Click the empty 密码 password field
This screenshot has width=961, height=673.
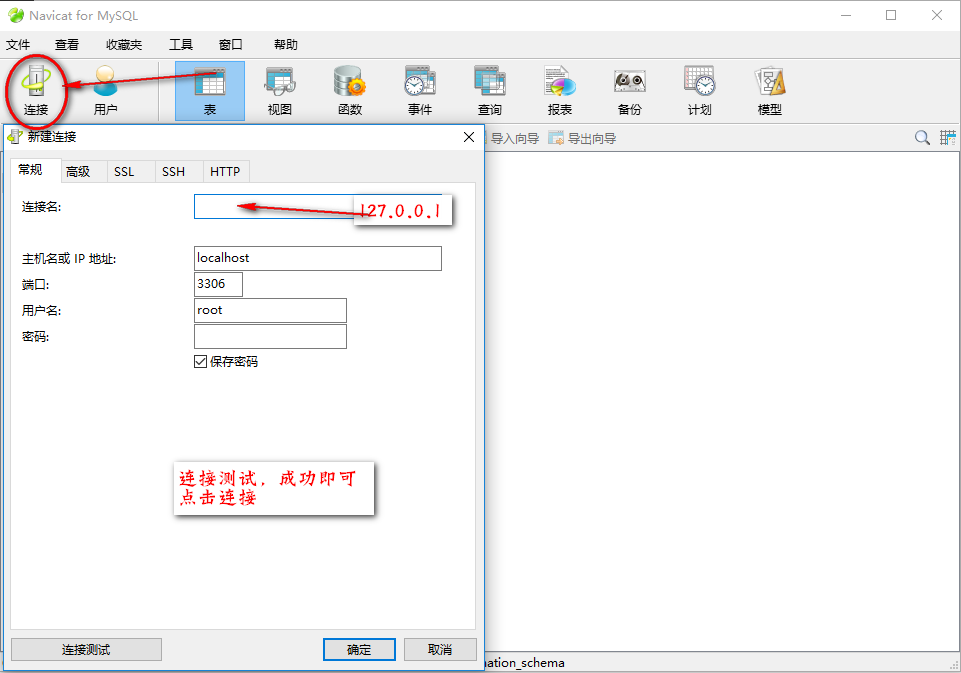pyautogui.click(x=270, y=336)
